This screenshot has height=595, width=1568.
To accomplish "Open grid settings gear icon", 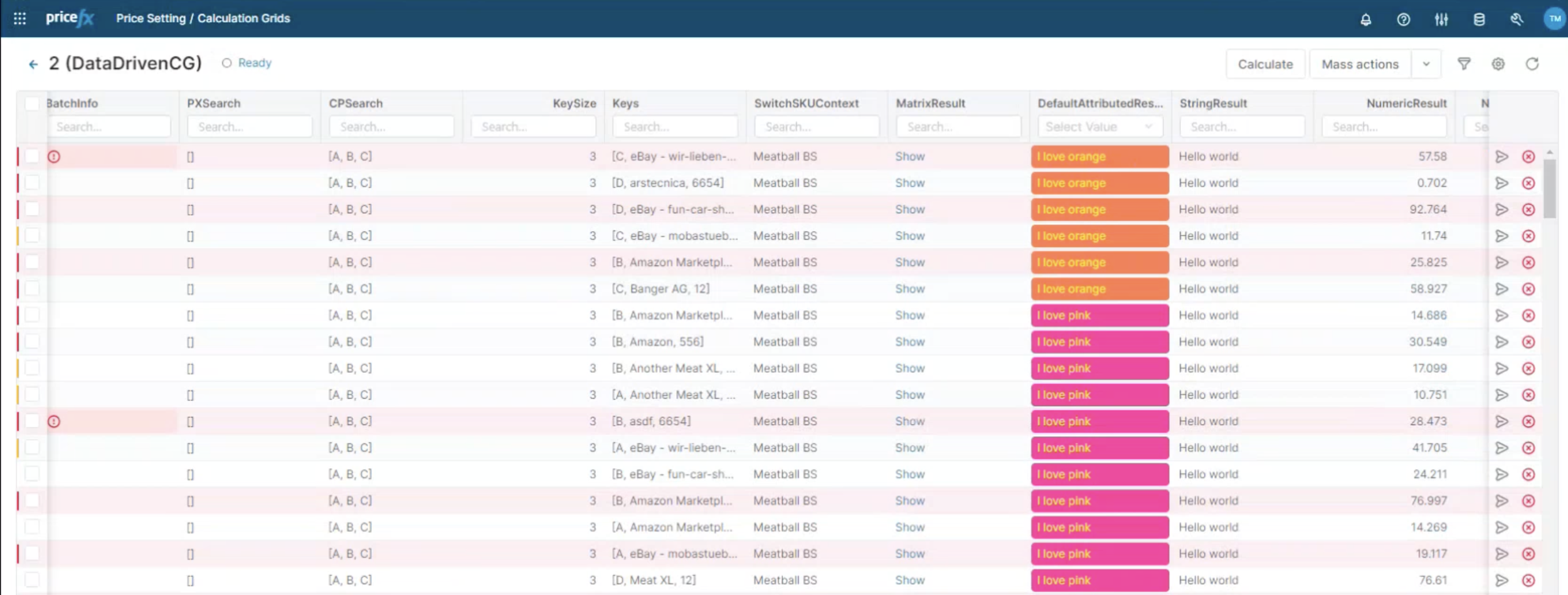I will [x=1498, y=63].
